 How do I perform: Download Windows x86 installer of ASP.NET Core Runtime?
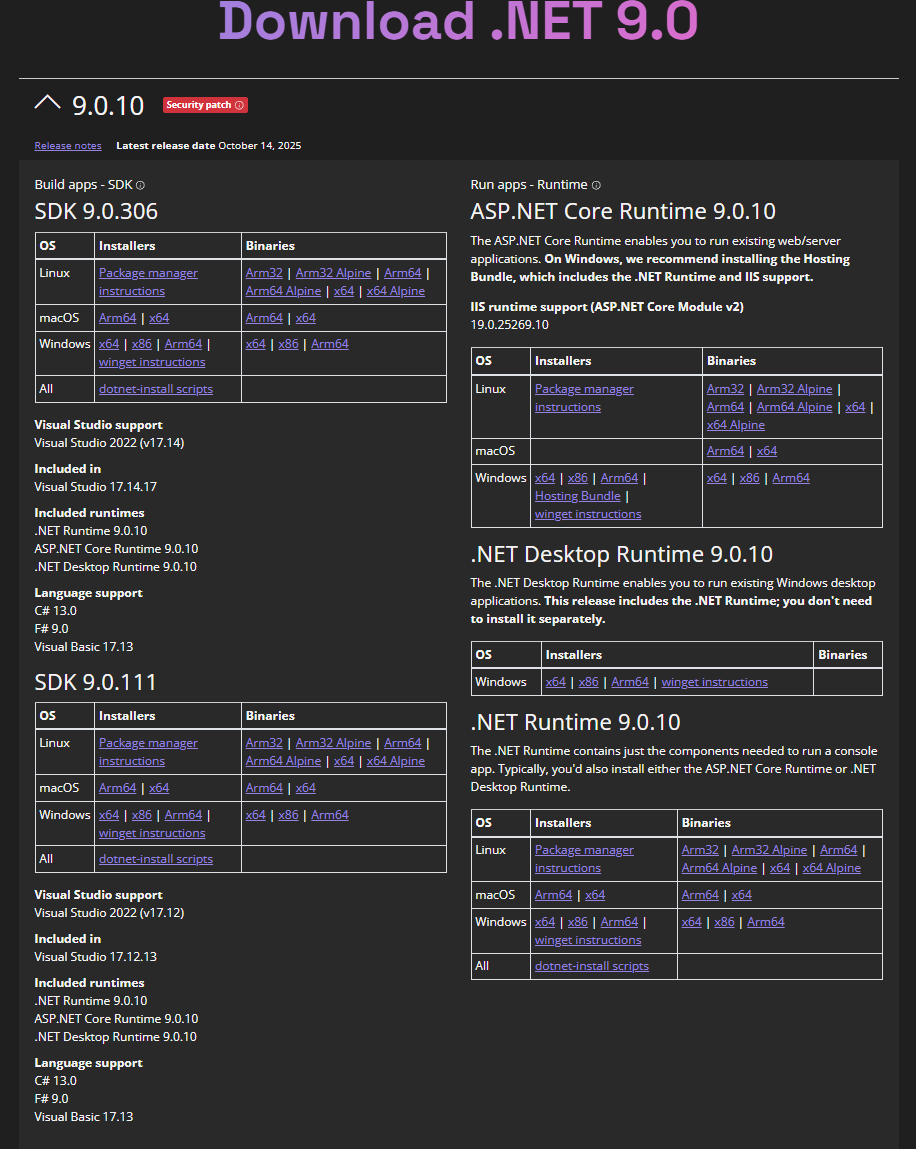[577, 477]
